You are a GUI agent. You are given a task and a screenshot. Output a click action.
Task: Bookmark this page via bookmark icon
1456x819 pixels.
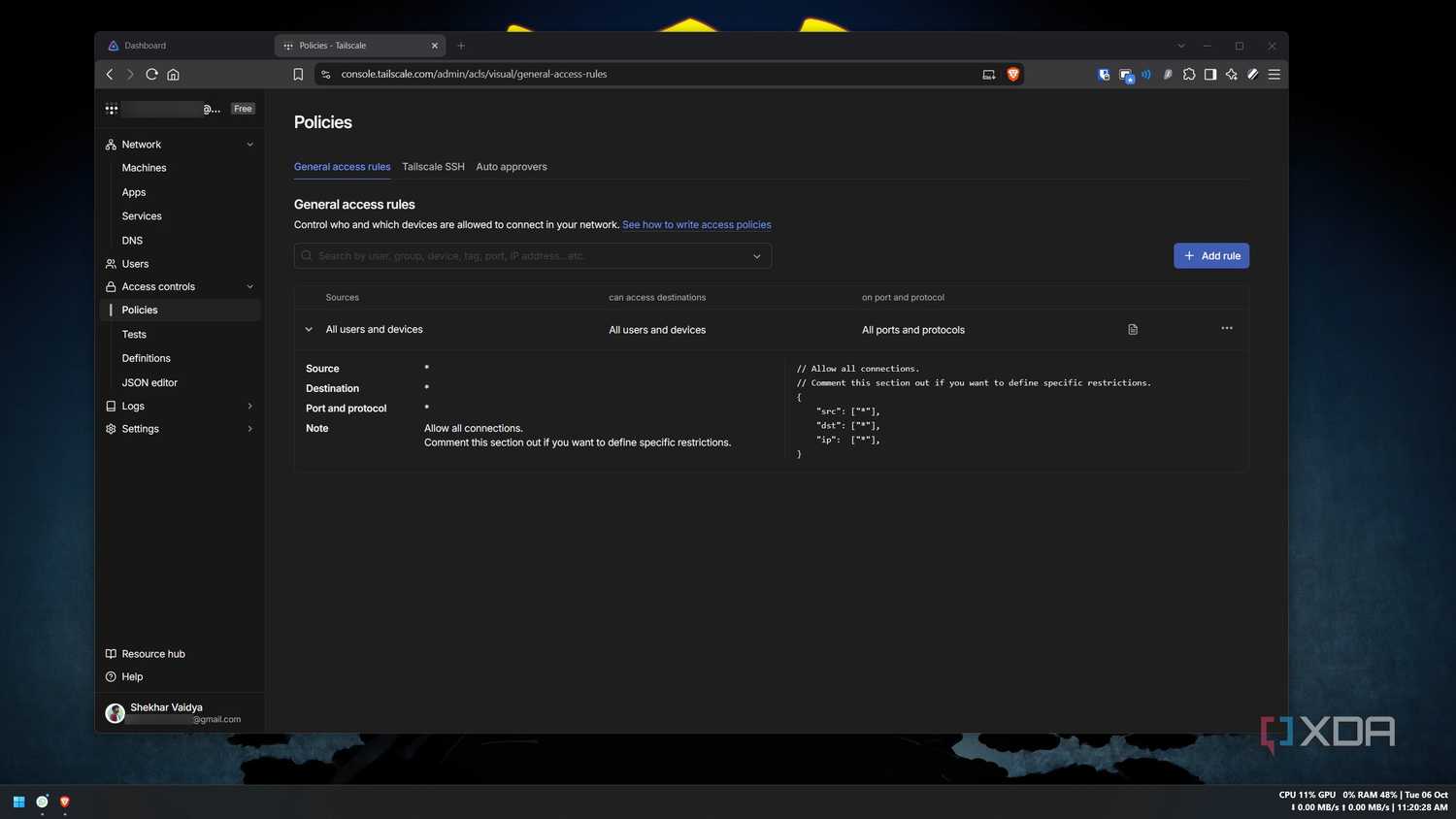(x=298, y=74)
